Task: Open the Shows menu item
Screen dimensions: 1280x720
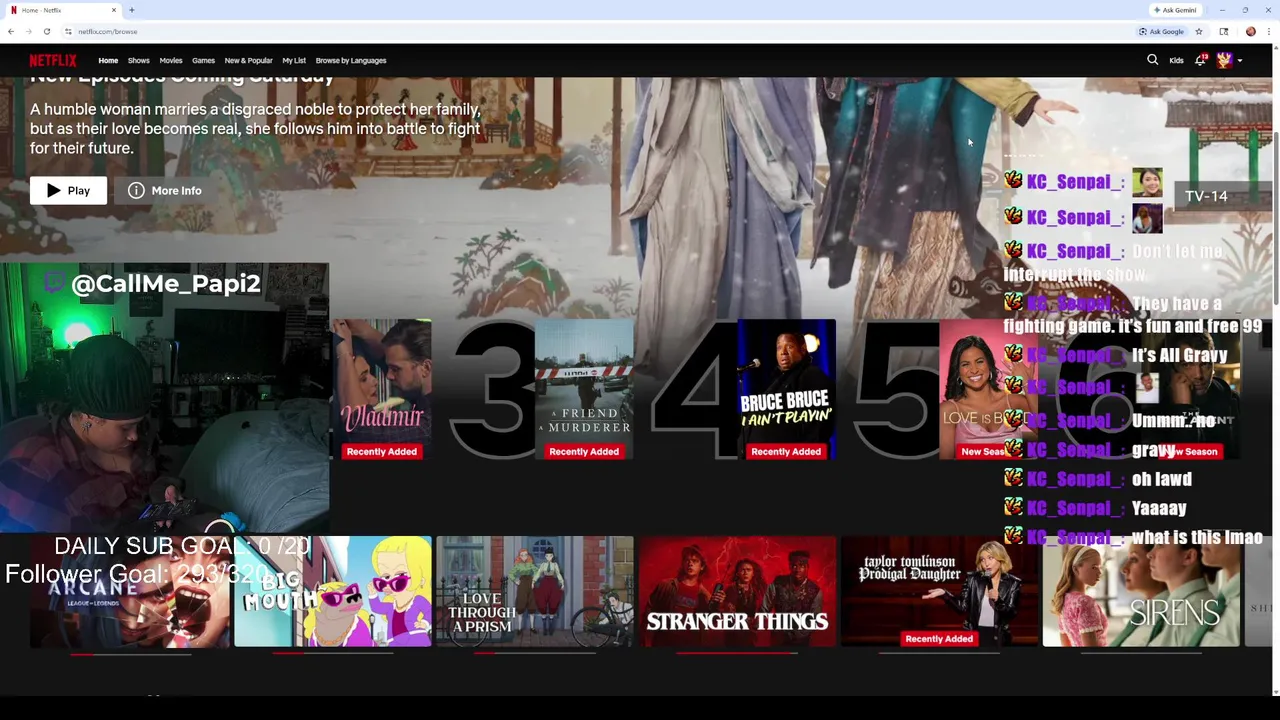Action: (138, 60)
